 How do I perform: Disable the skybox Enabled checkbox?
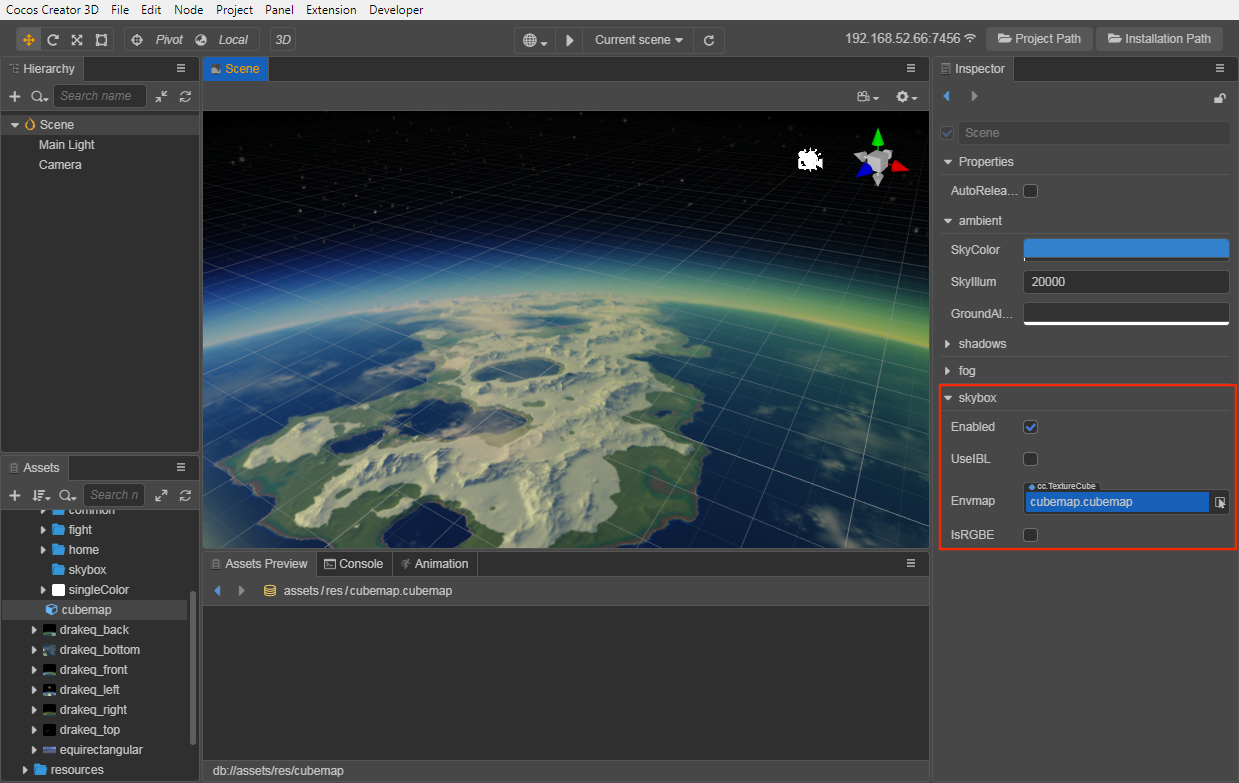pos(1031,427)
